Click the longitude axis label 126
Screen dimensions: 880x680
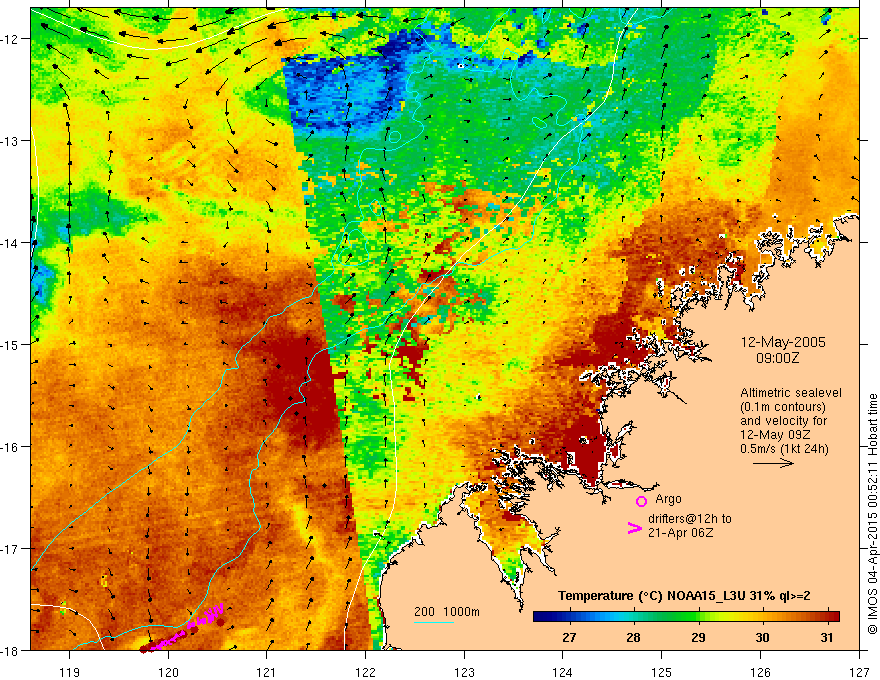[x=760, y=672]
